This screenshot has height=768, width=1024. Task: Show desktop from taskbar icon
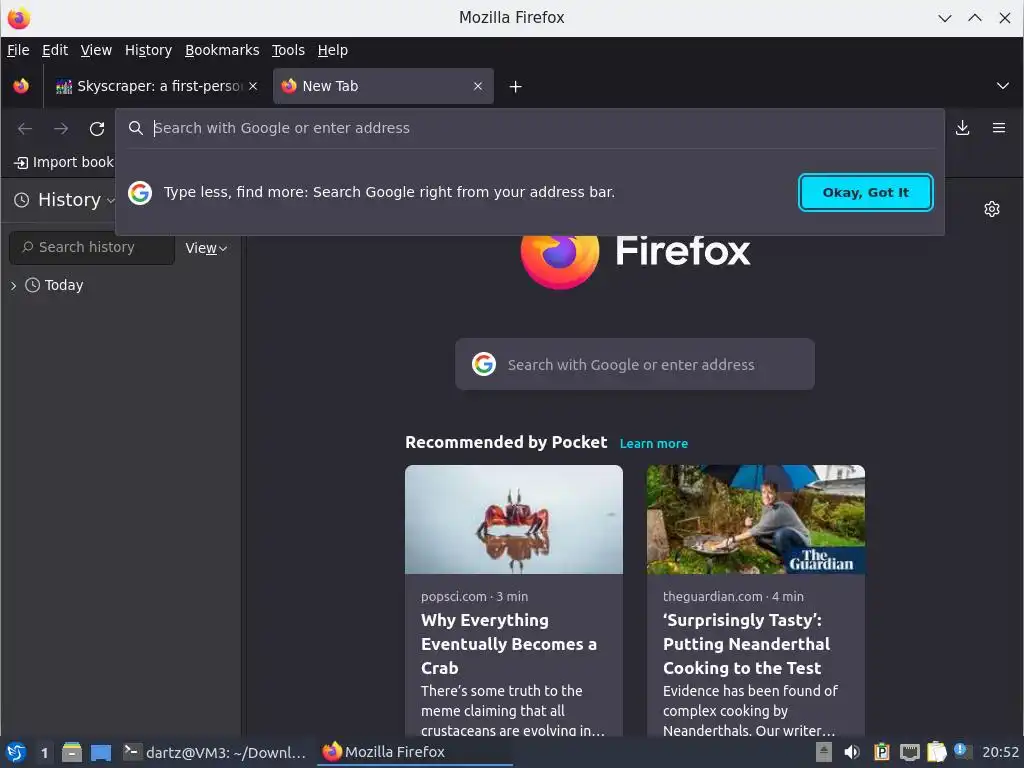[x=101, y=752]
